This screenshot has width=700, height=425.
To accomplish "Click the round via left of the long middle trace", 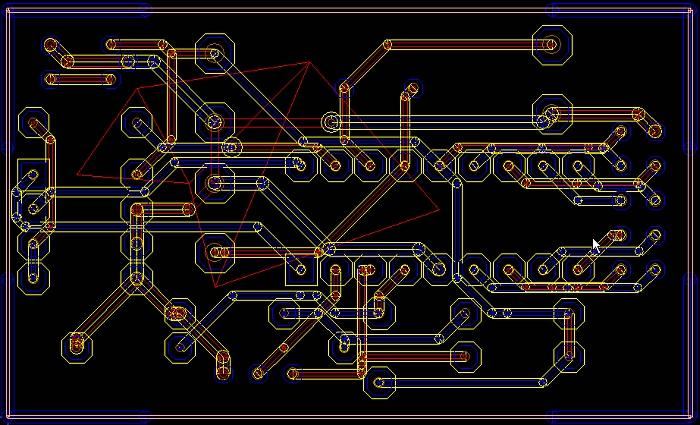I will (x=330, y=122).
